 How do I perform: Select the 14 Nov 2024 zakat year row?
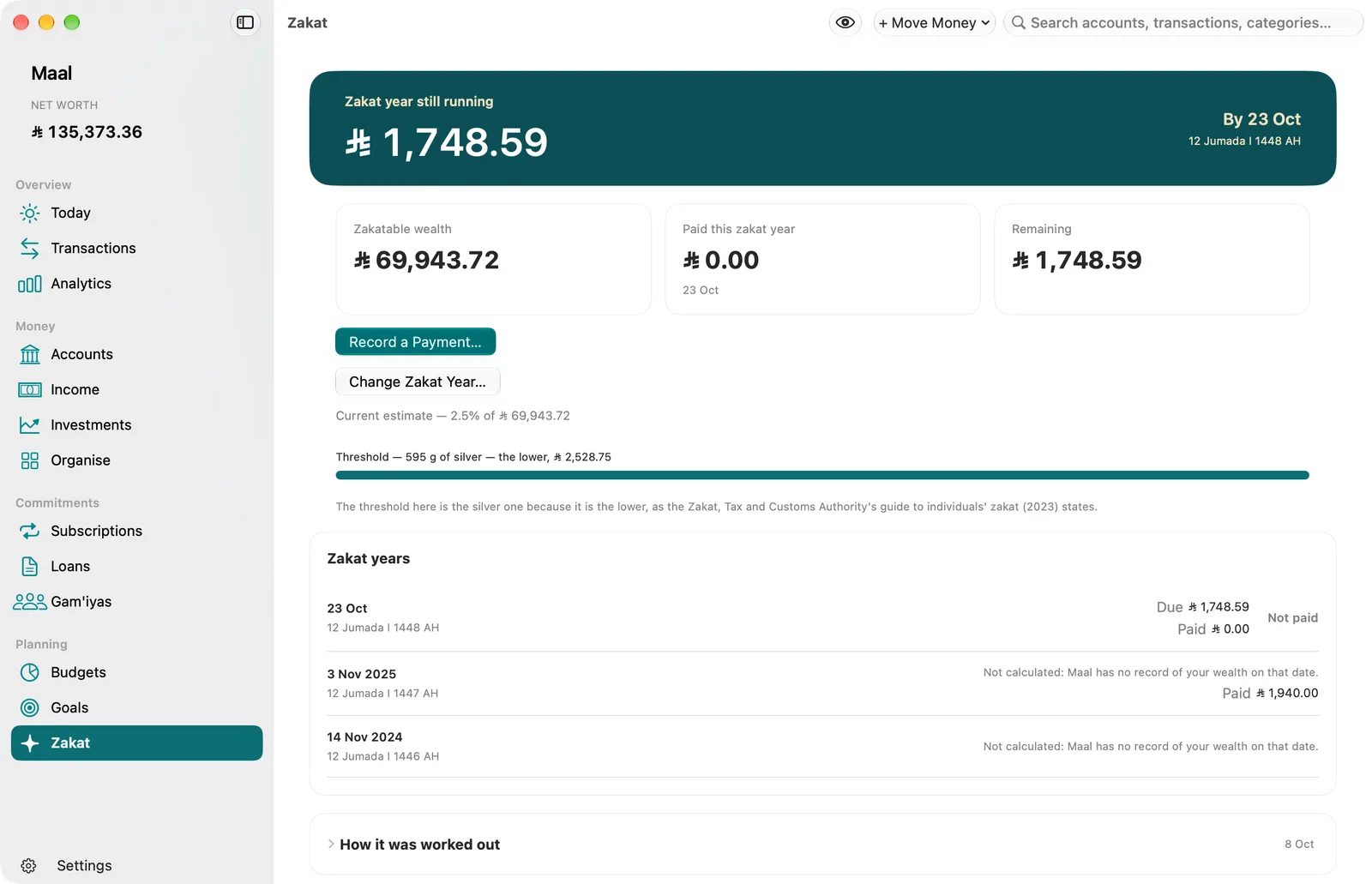822,747
